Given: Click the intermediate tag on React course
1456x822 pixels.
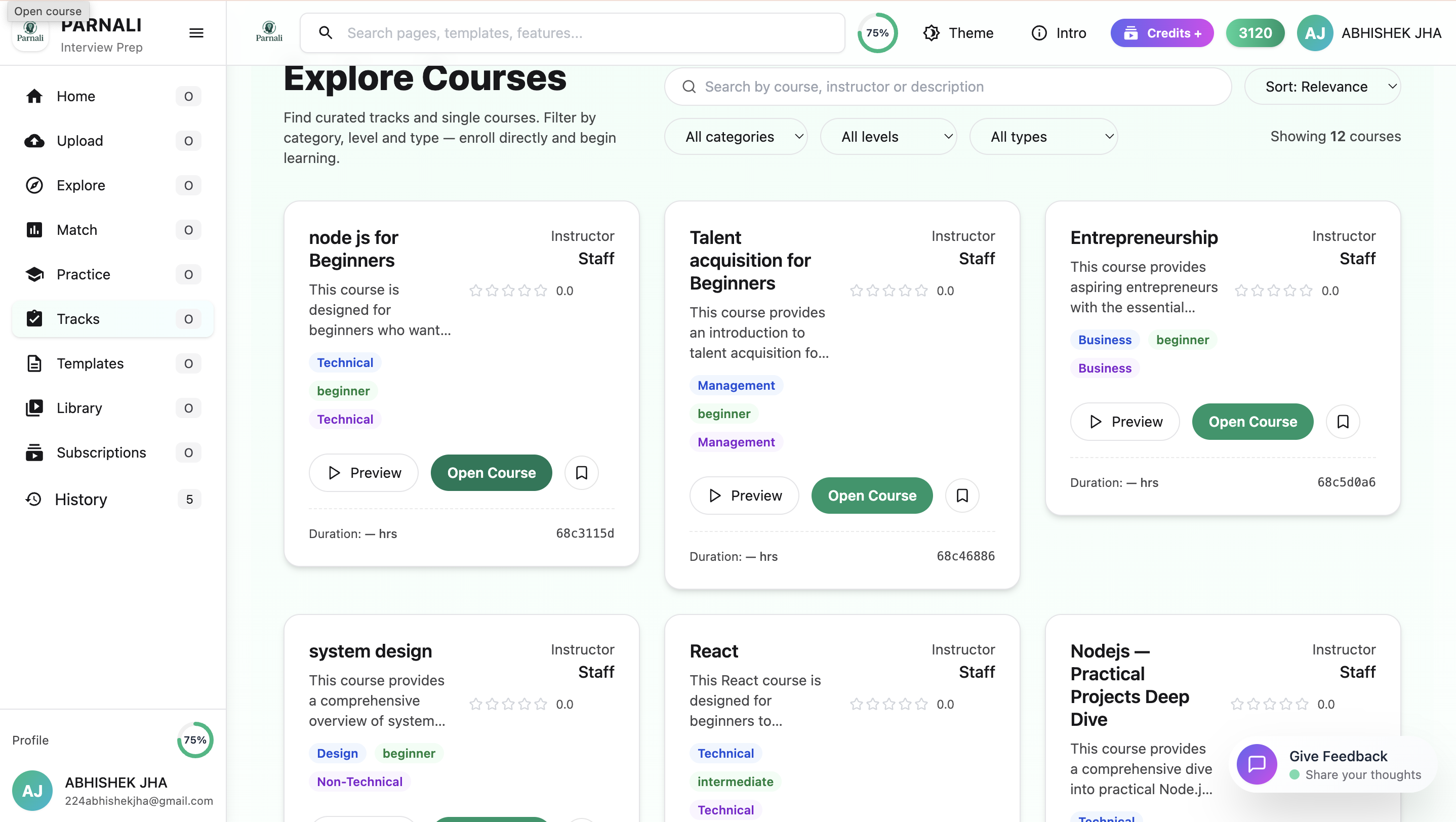Looking at the screenshot, I should click(736, 782).
